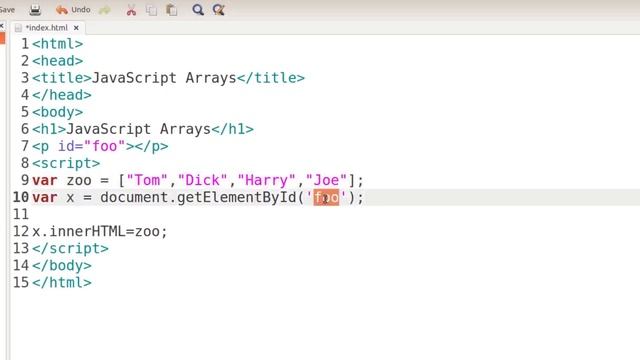Undo the last edit
This screenshot has width=640, height=360.
point(73,9)
